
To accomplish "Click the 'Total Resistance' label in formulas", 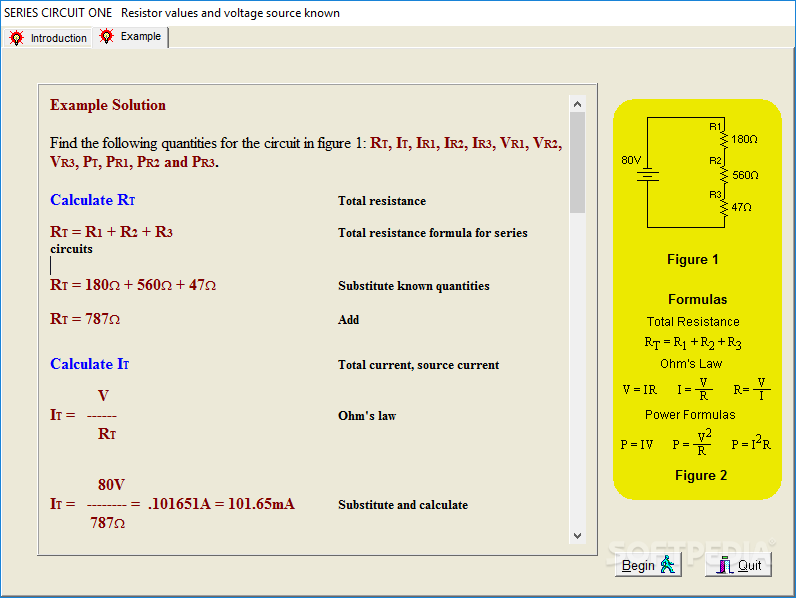I will tap(693, 321).
